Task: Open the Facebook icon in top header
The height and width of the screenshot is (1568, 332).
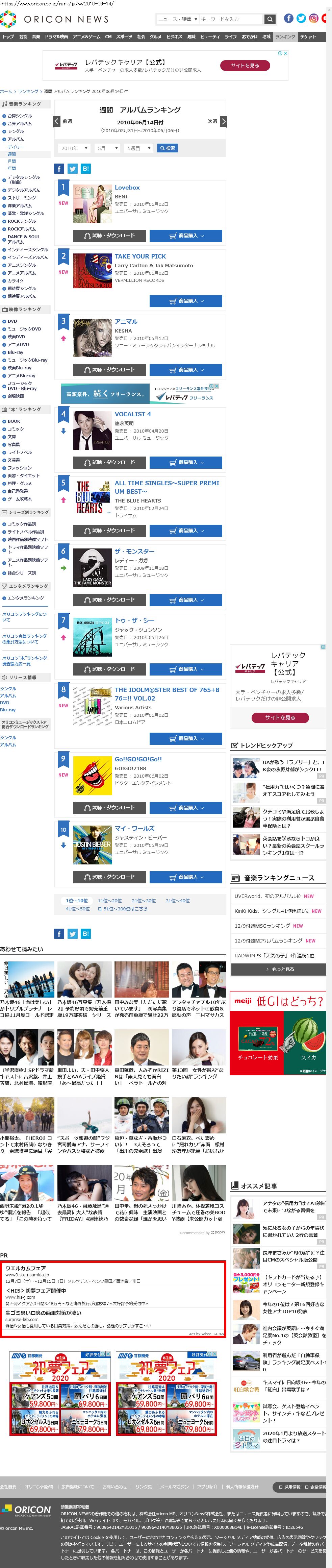Action: pos(289,18)
